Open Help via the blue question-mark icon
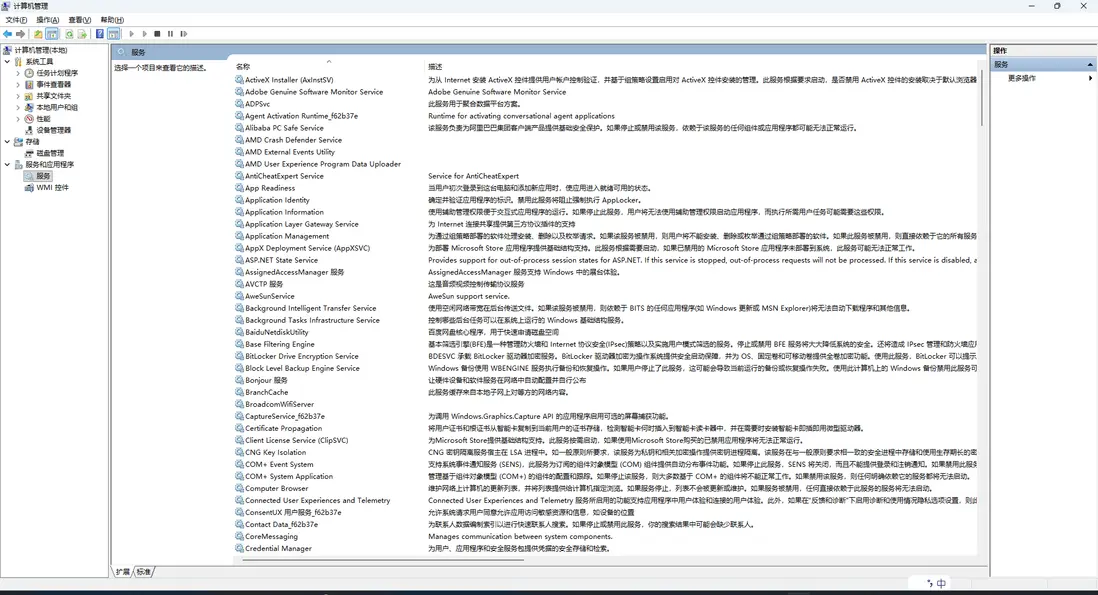This screenshot has height=595, width=1098. 100,34
